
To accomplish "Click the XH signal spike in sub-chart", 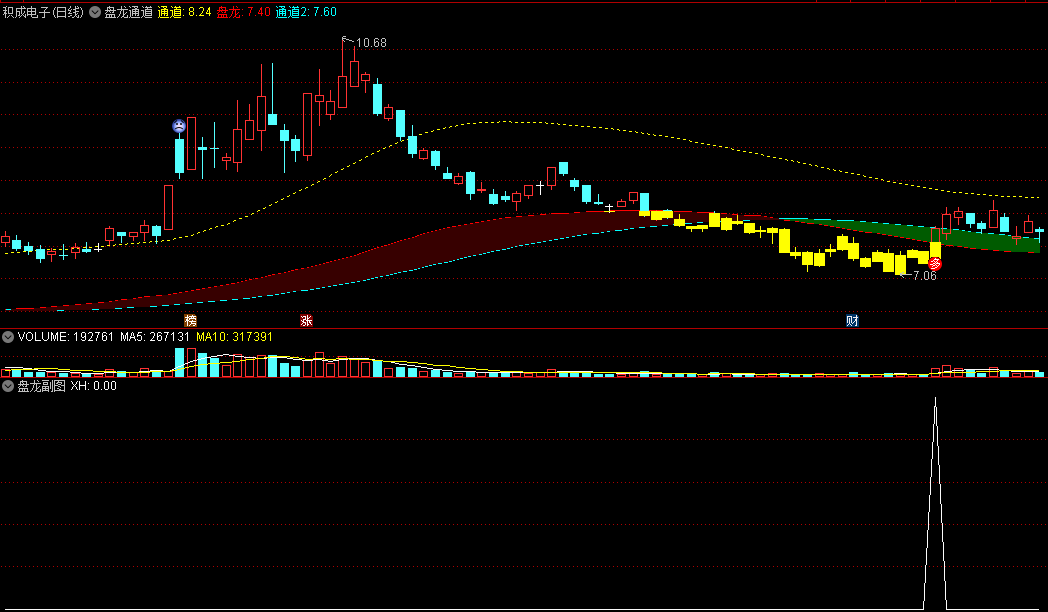I will point(935,503).
